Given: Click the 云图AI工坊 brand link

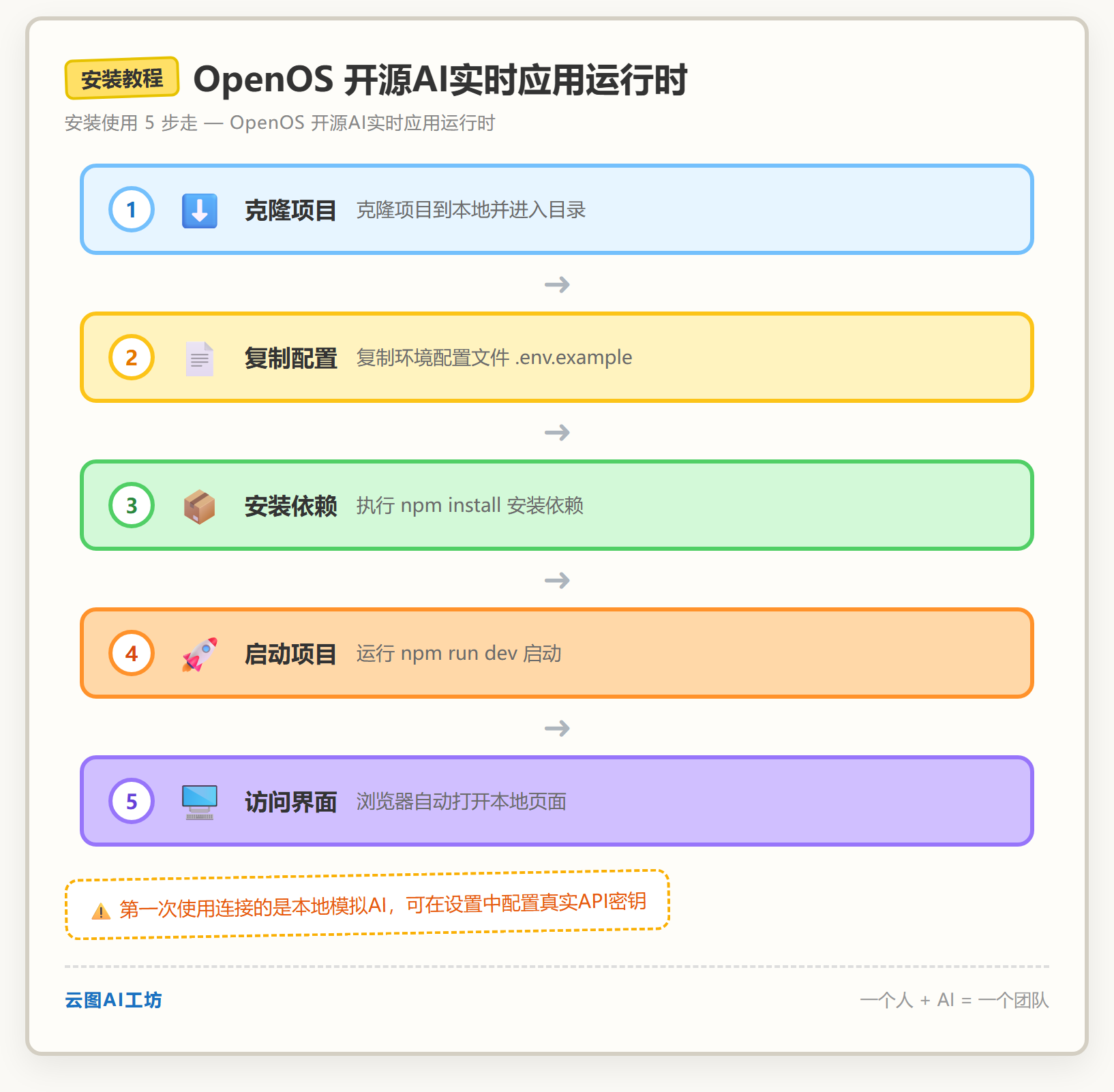Looking at the screenshot, I should (x=113, y=1000).
